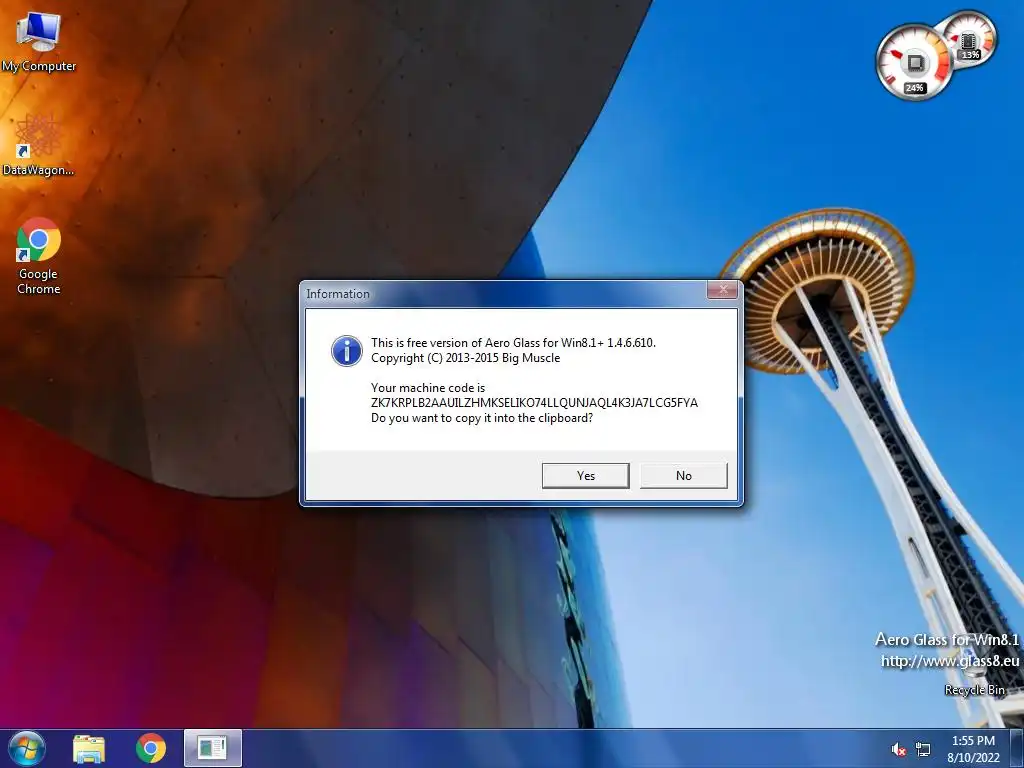Click the machine code text ZK7KRPLB2AAUILZH...
The width and height of the screenshot is (1024, 768).
[534, 403]
